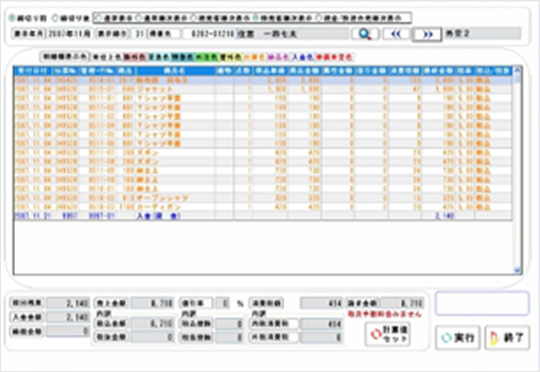Select the ジャケット row in the table
The image size is (540, 372).
[263, 89]
